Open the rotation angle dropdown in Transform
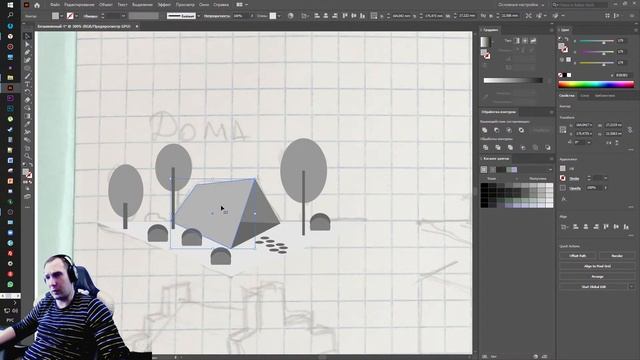 (589, 142)
